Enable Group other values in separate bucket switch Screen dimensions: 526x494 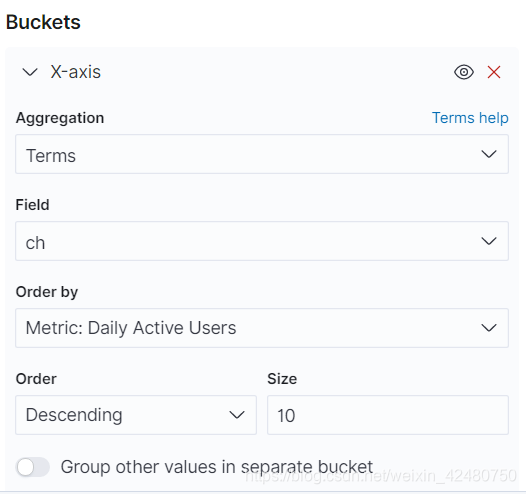pos(33,467)
